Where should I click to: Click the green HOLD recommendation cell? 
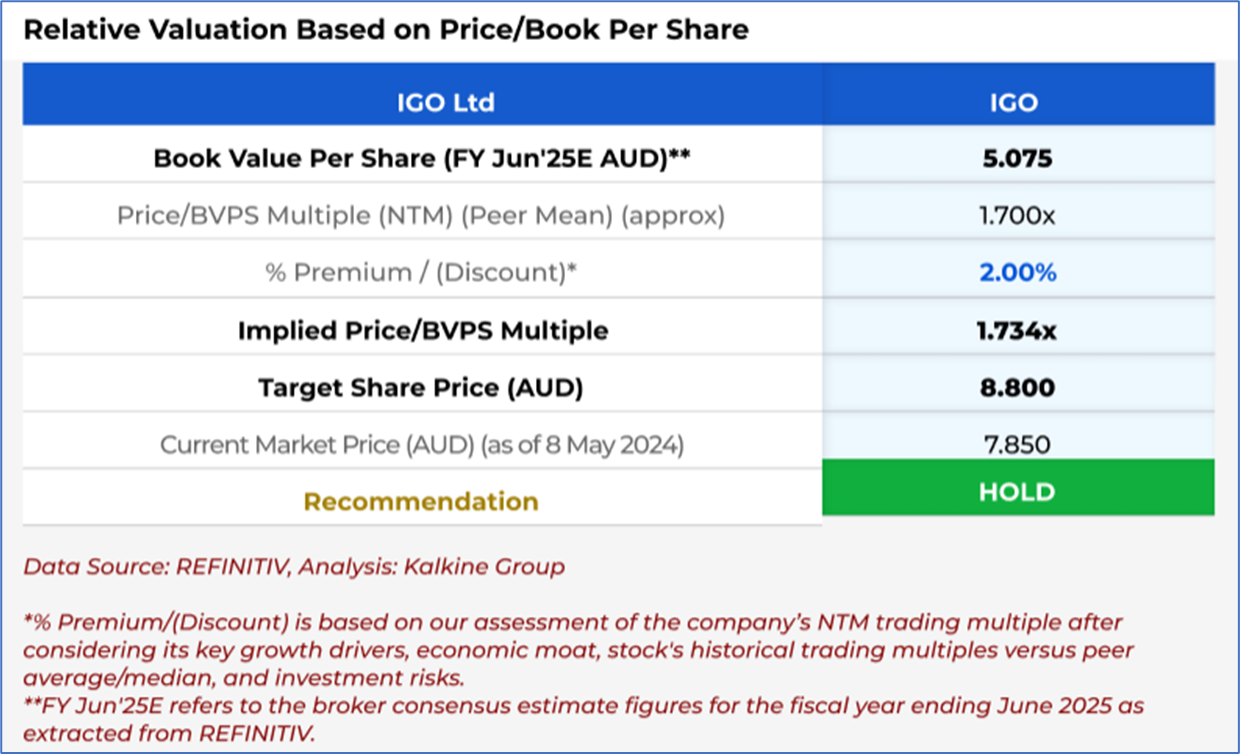click(1017, 492)
